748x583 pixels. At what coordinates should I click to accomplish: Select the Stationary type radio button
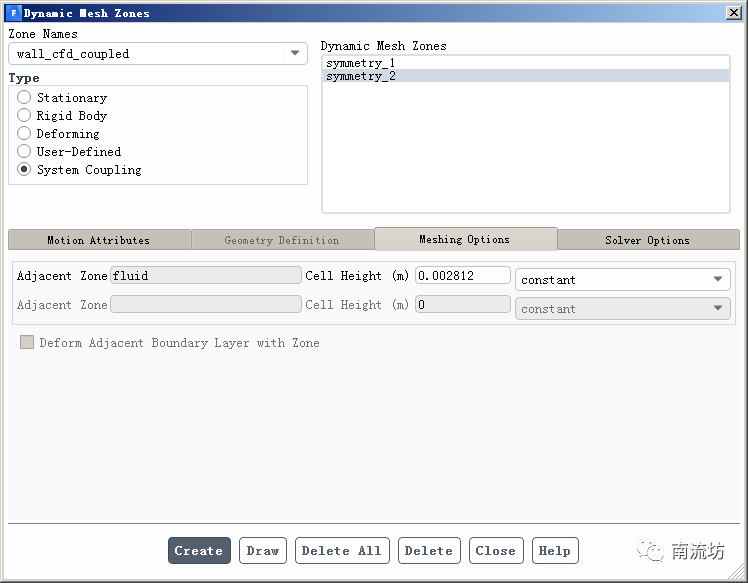click(24, 98)
